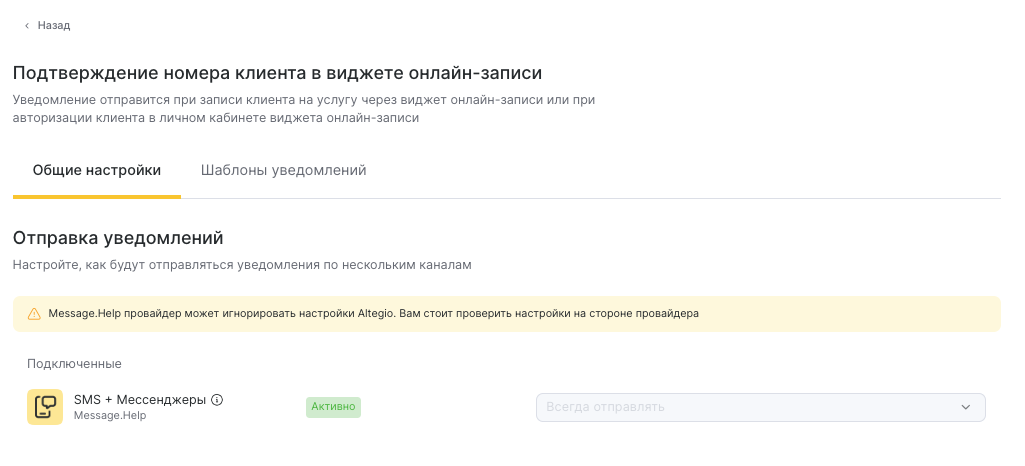This screenshot has width=1025, height=466.
Task: Click the yellow SMS messengers channel icon
Action: [45, 407]
